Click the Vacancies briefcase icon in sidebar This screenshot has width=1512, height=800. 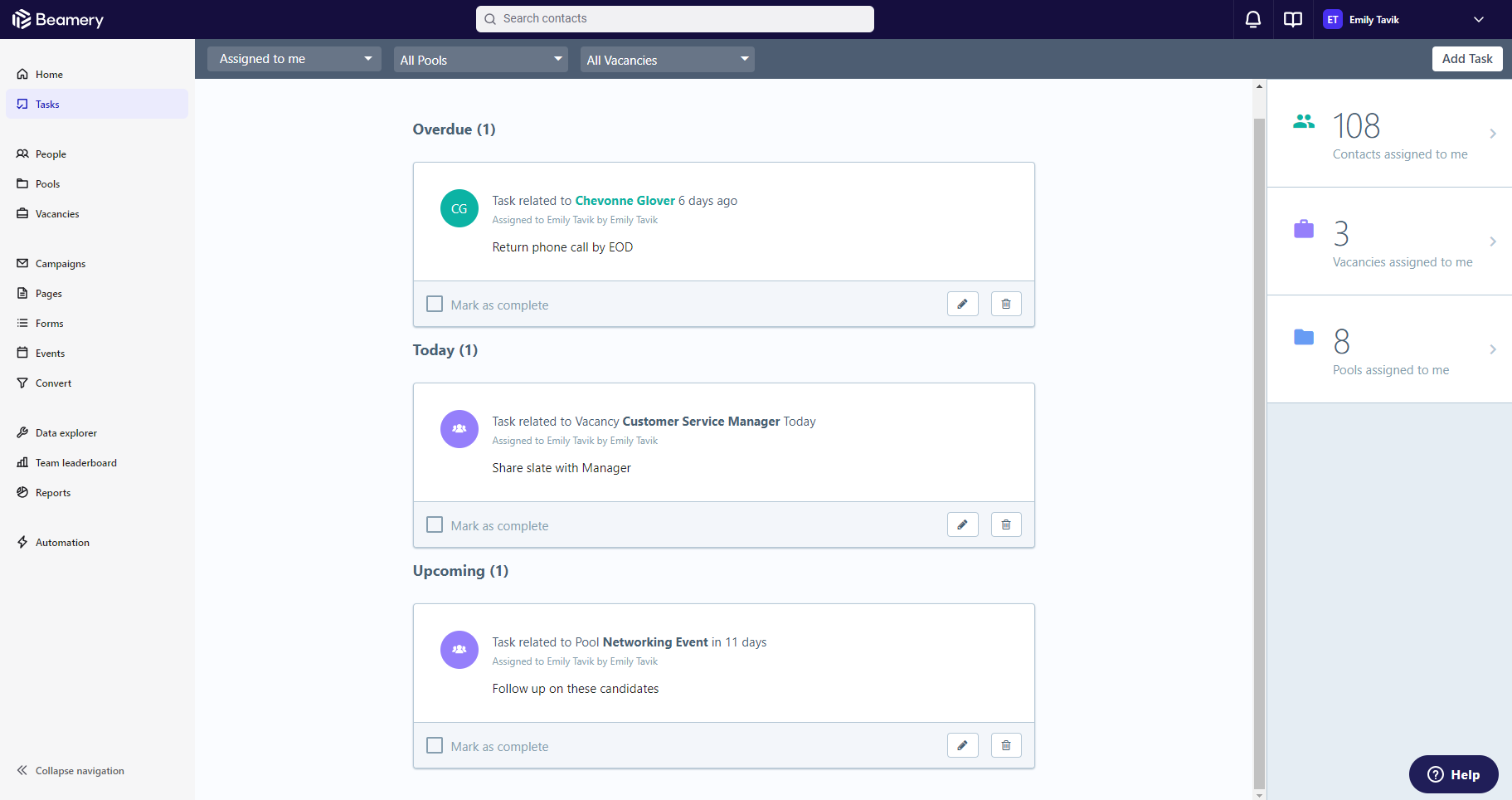[x=22, y=213]
